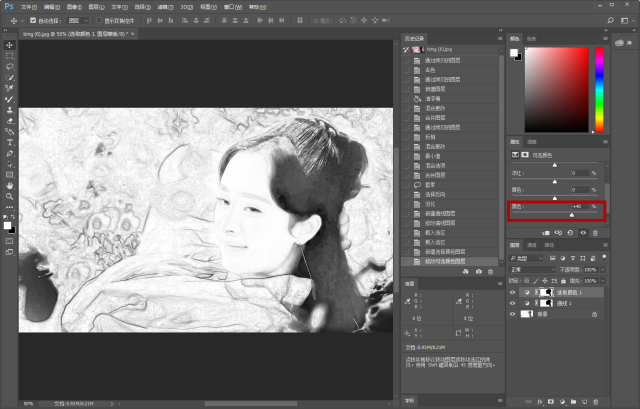Hide the 曲线 1 layer
The height and width of the screenshot is (409, 640).
coord(513,303)
